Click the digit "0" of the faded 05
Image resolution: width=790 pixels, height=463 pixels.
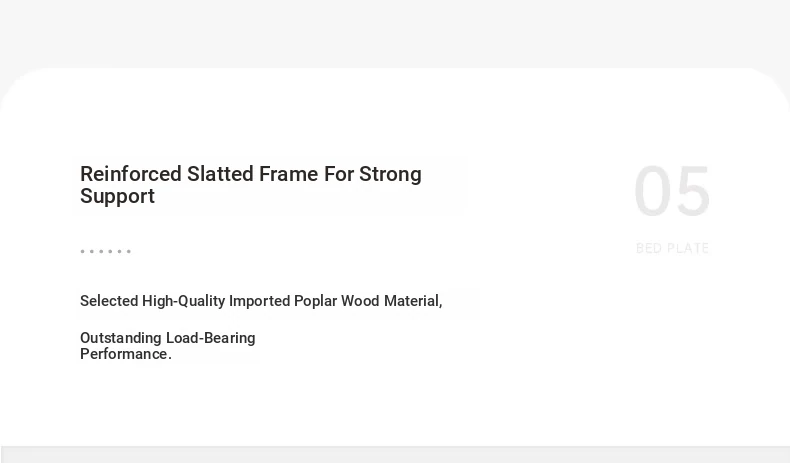[x=652, y=192]
